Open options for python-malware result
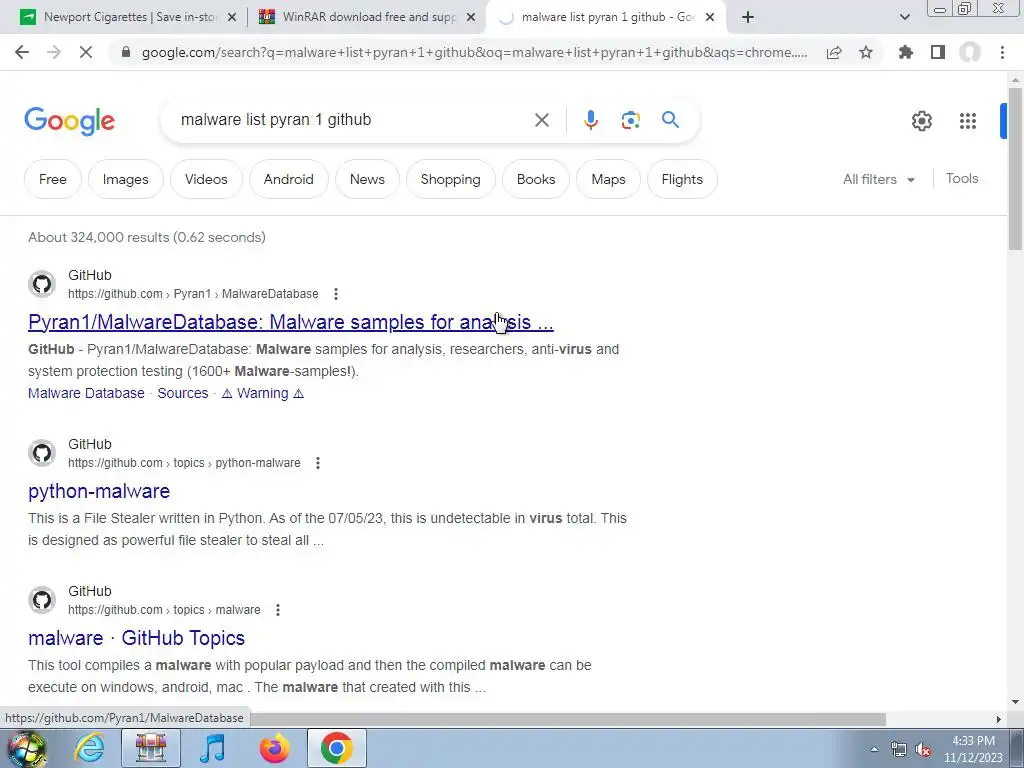 317,463
